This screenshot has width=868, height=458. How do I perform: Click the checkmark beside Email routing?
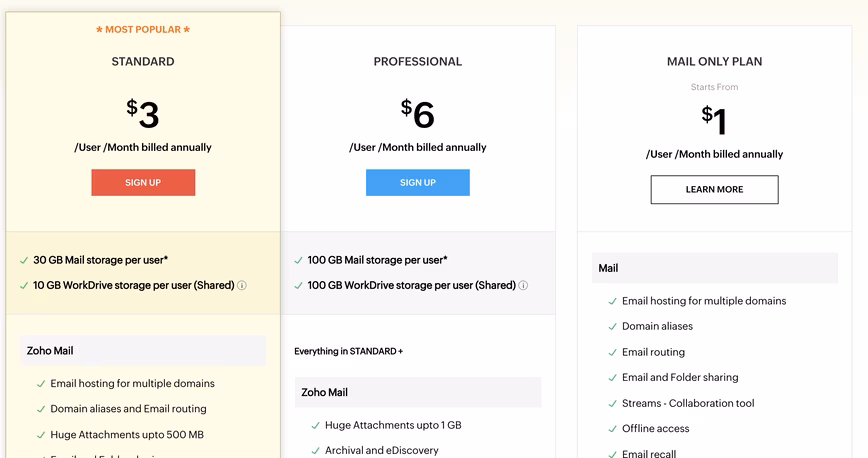point(612,353)
